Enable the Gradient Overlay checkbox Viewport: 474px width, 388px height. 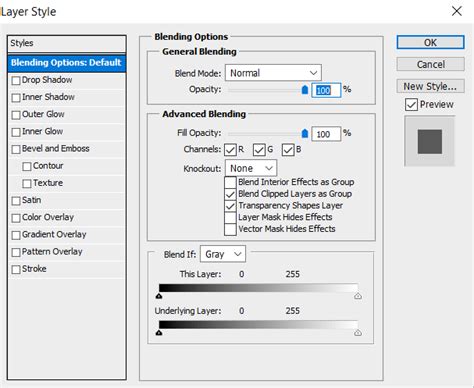click(x=16, y=235)
